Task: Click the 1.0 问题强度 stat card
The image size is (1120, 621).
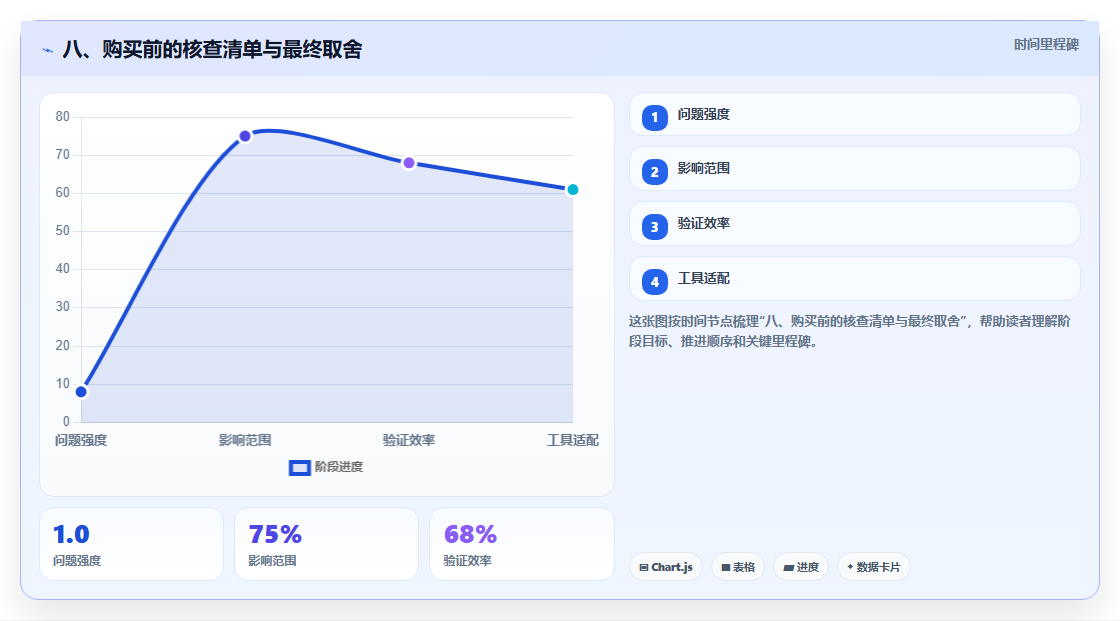Action: tap(131, 544)
